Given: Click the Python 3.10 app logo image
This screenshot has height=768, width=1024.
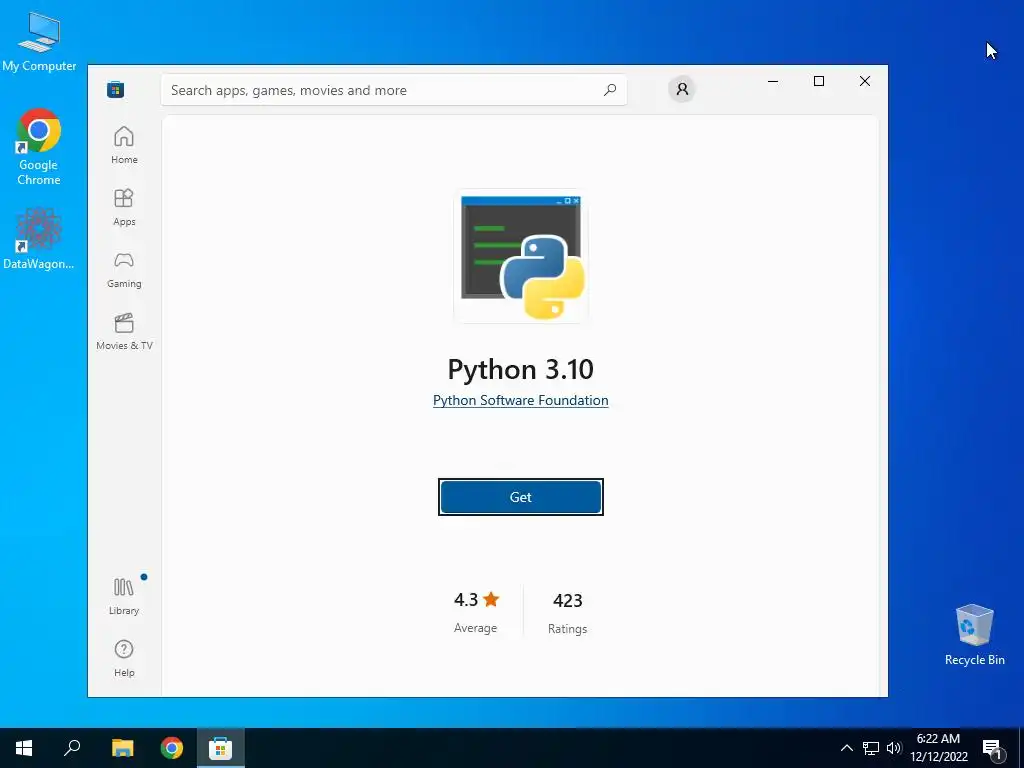Looking at the screenshot, I should tap(521, 256).
